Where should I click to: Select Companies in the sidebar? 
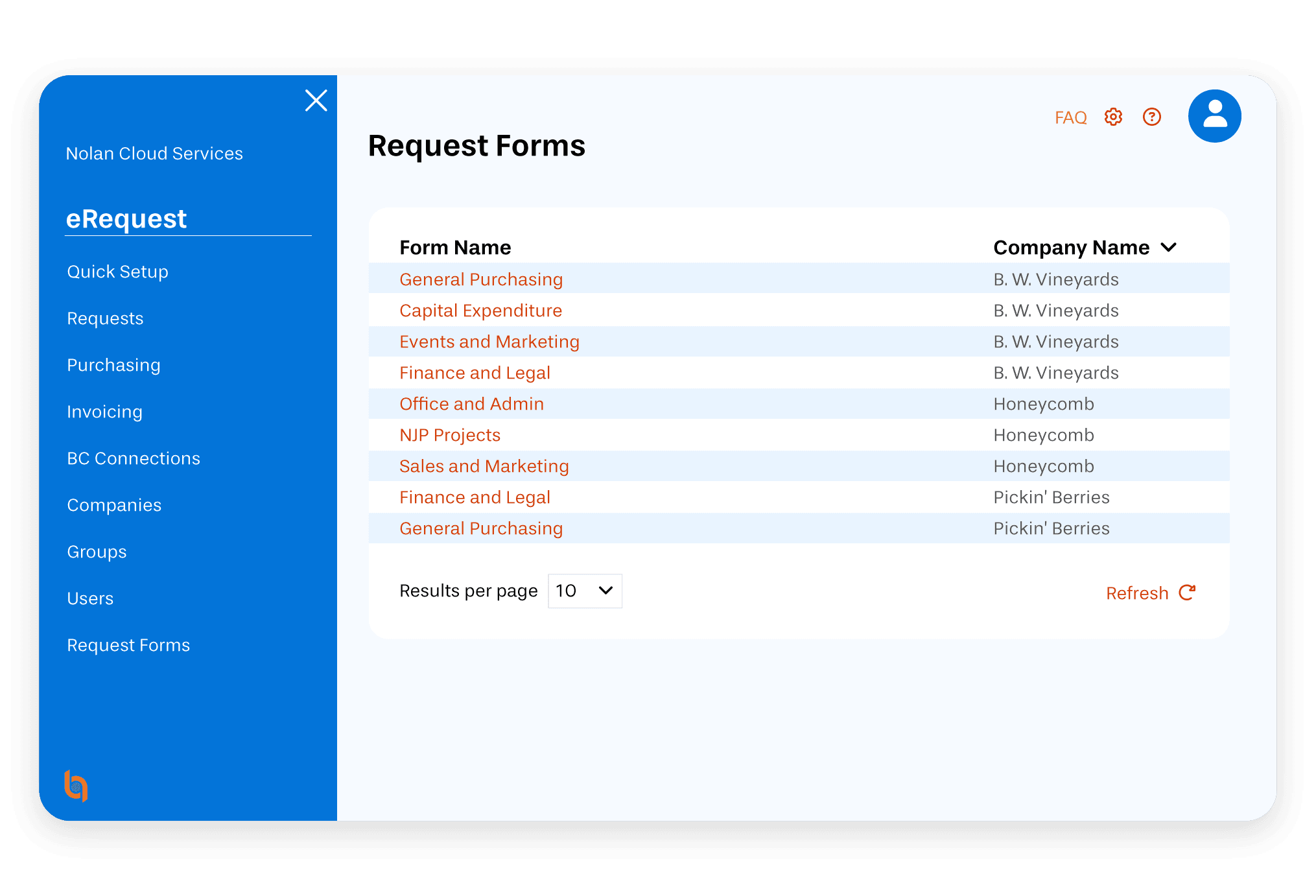tap(114, 505)
